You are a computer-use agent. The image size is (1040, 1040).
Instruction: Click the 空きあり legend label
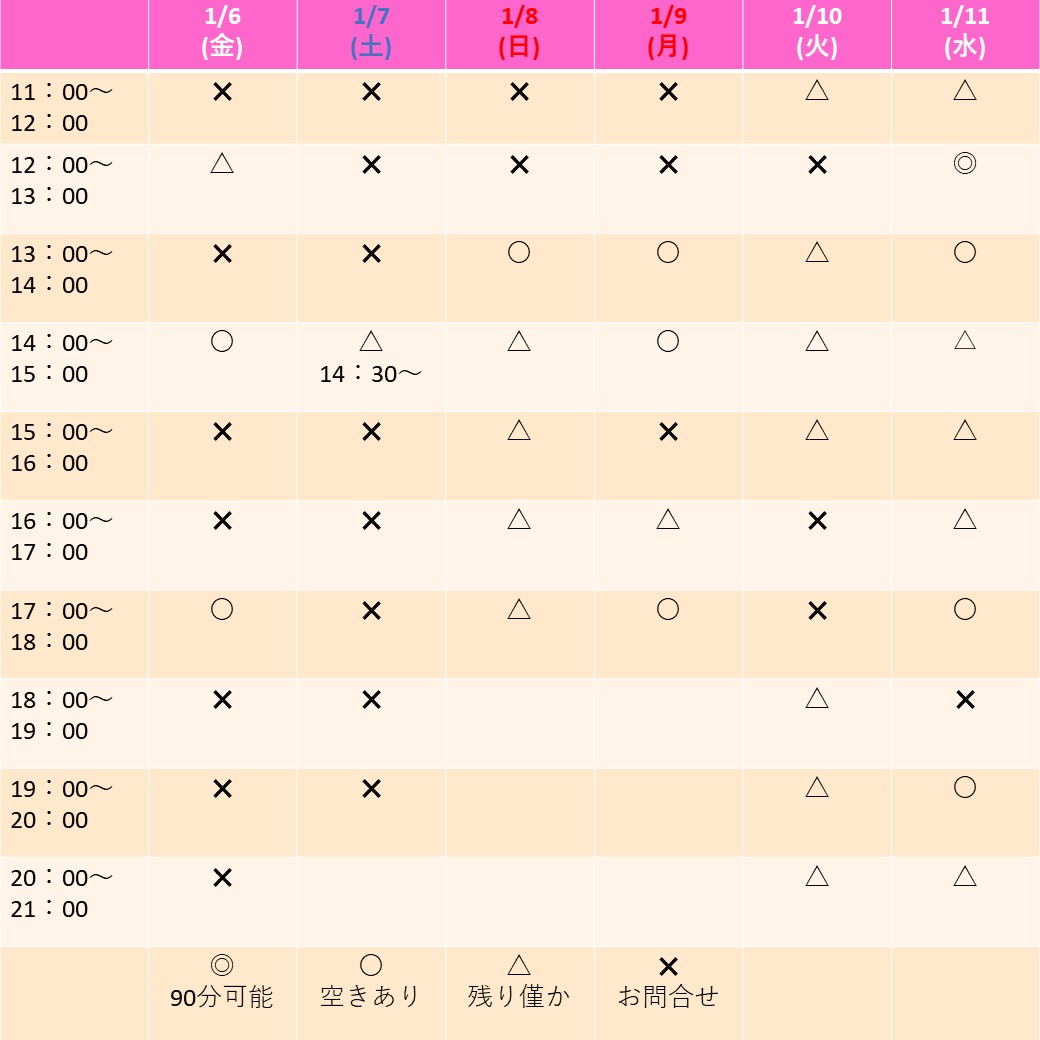point(370,996)
